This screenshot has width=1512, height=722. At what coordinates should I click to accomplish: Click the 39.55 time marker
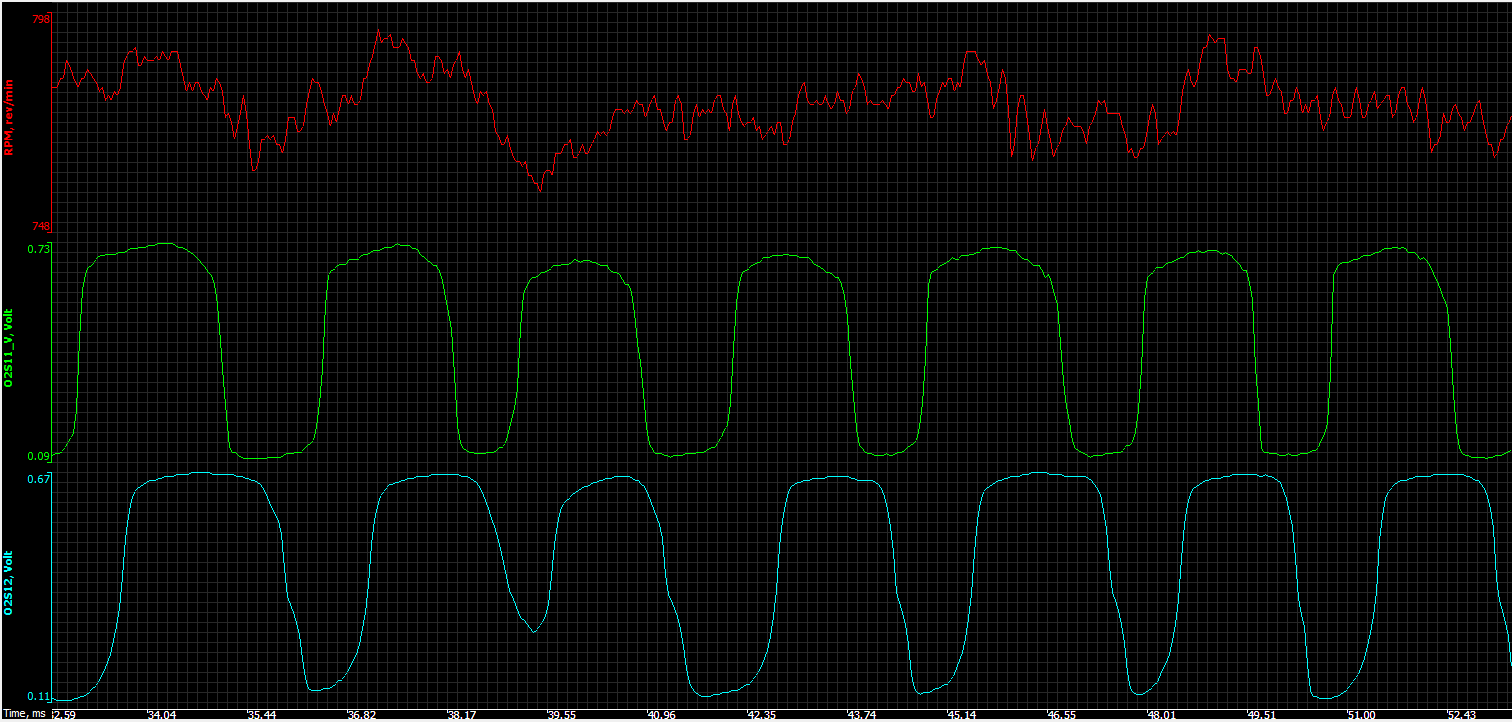(561, 715)
